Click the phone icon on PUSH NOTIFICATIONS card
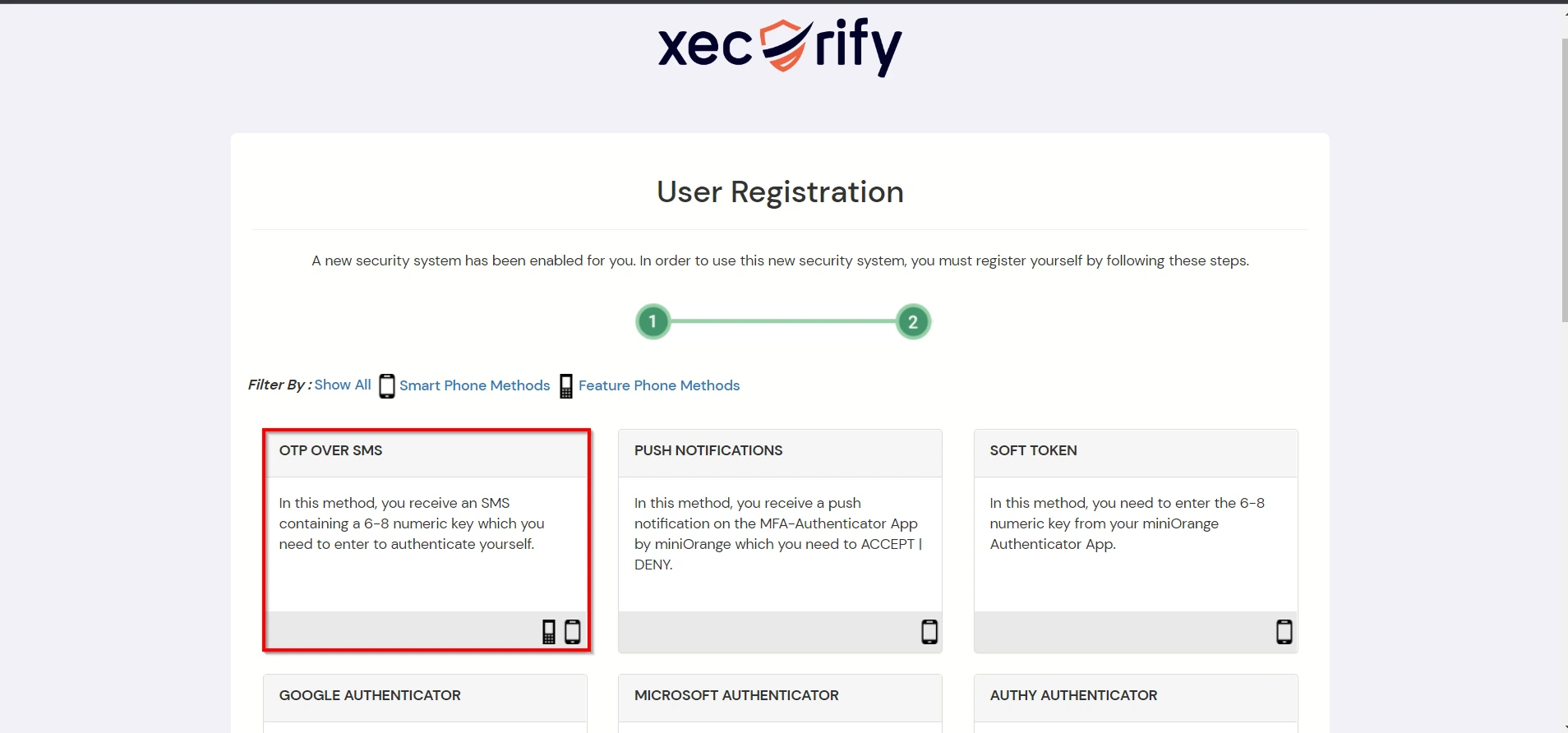The image size is (1568, 733). [x=928, y=632]
